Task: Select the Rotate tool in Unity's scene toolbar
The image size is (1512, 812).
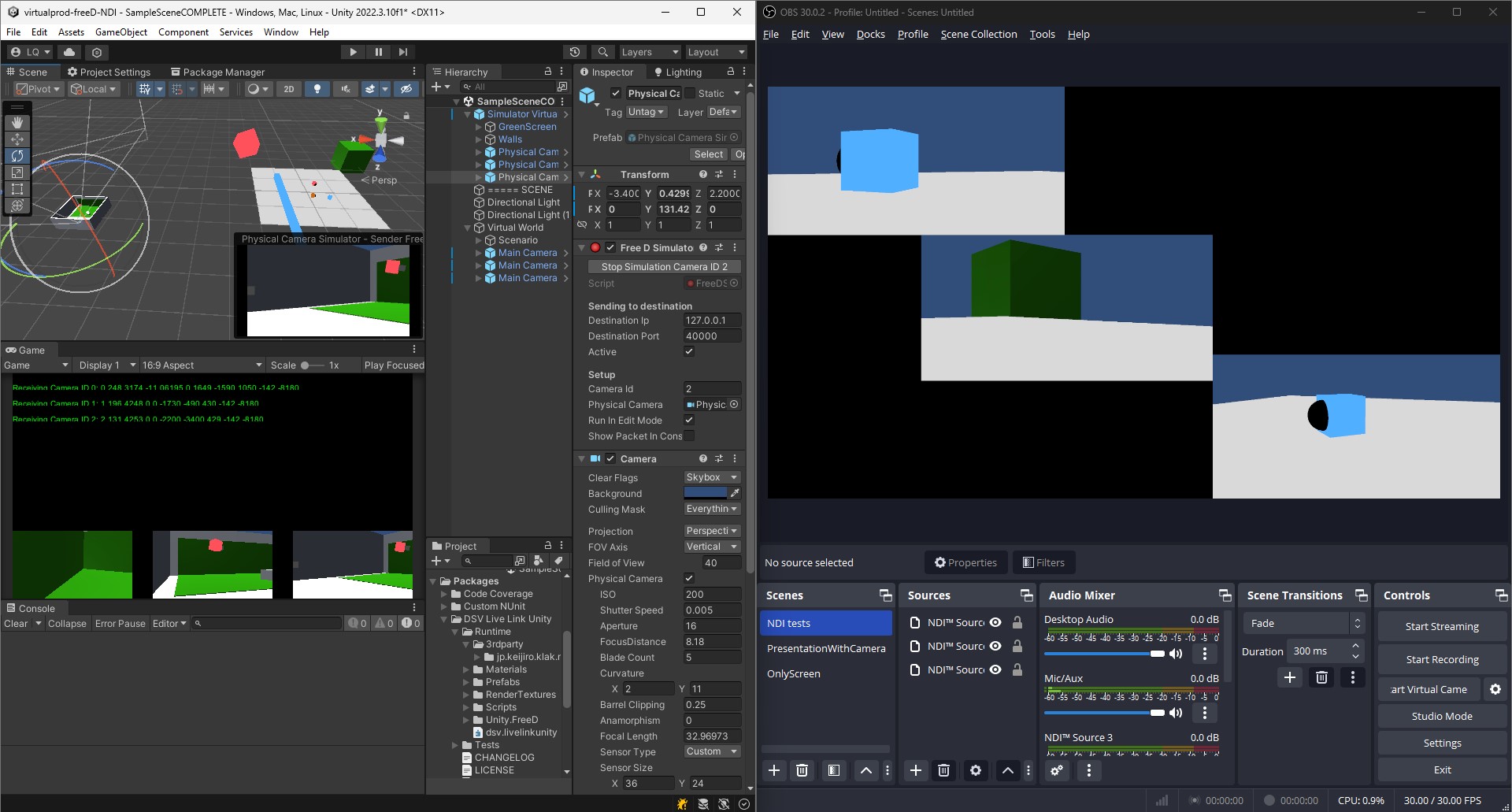Action: 17,156
